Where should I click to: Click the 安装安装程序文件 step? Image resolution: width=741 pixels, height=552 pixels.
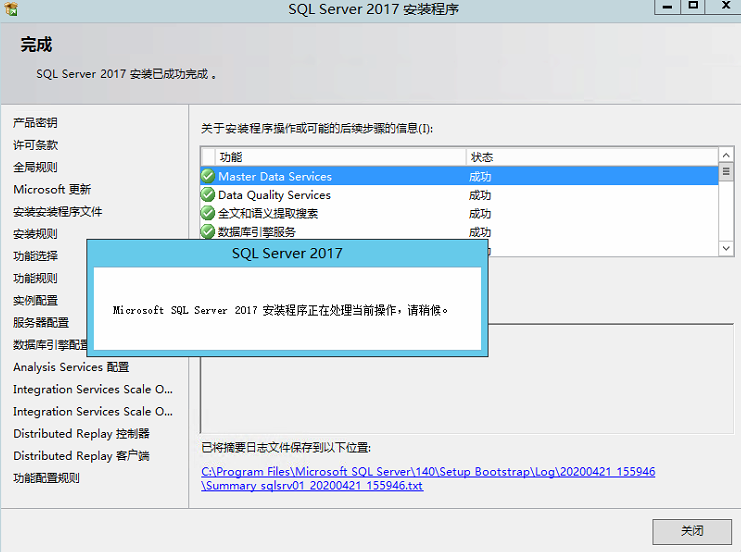point(58,212)
